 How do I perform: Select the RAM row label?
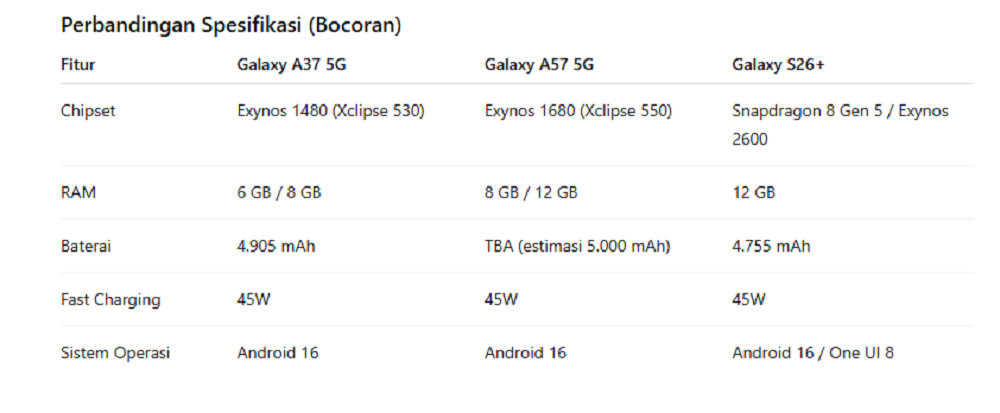pos(80,193)
